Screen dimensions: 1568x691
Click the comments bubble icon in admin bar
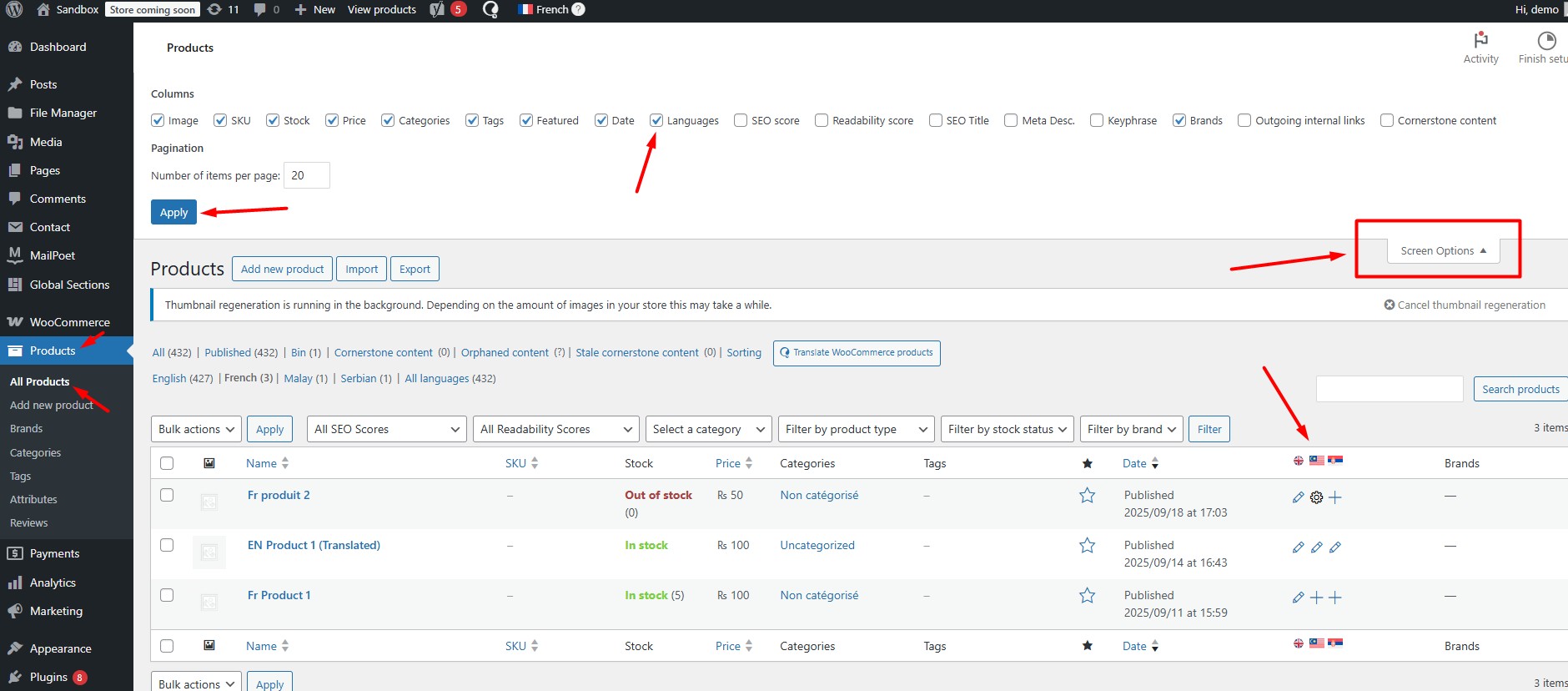tap(260, 10)
